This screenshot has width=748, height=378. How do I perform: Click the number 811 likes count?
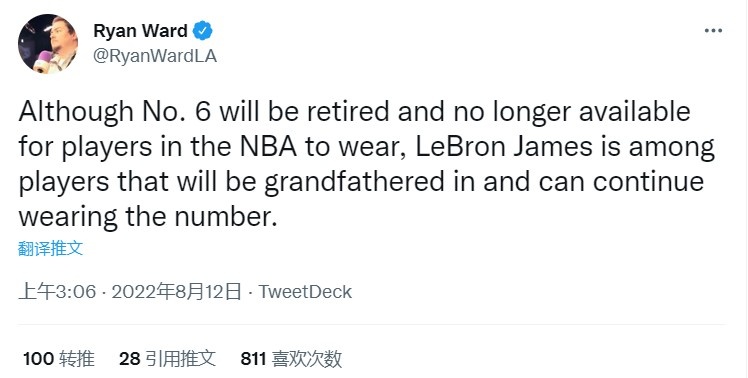coord(253,359)
